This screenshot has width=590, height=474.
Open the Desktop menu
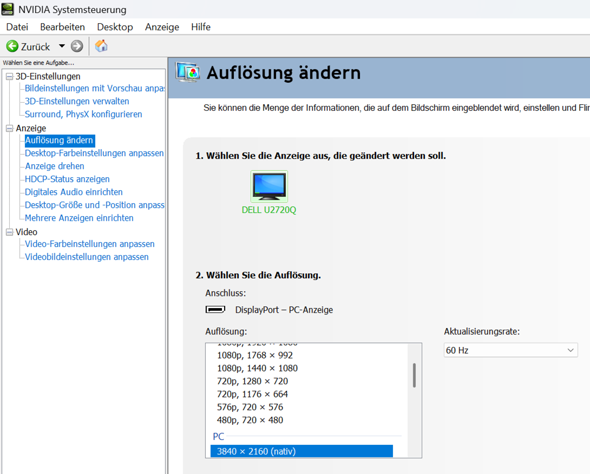click(x=115, y=27)
